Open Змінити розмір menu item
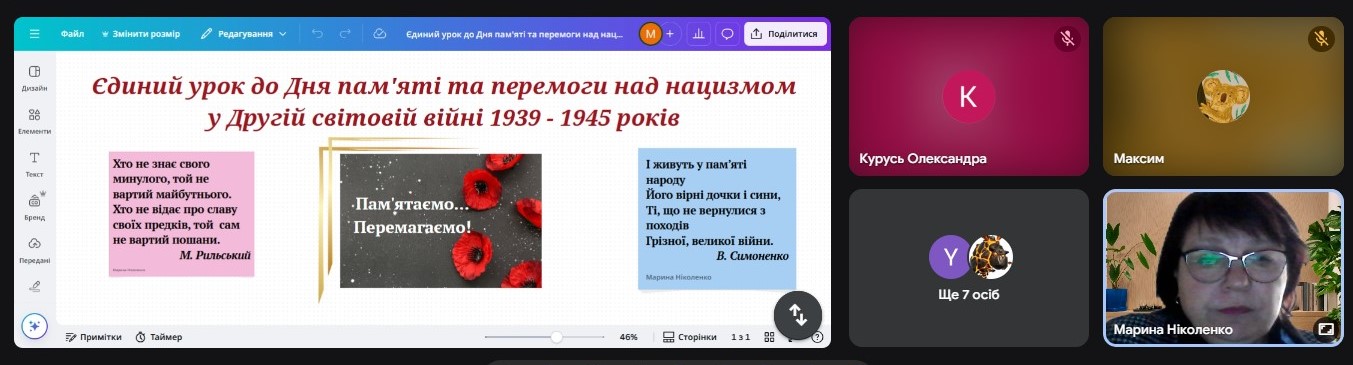 tap(140, 33)
